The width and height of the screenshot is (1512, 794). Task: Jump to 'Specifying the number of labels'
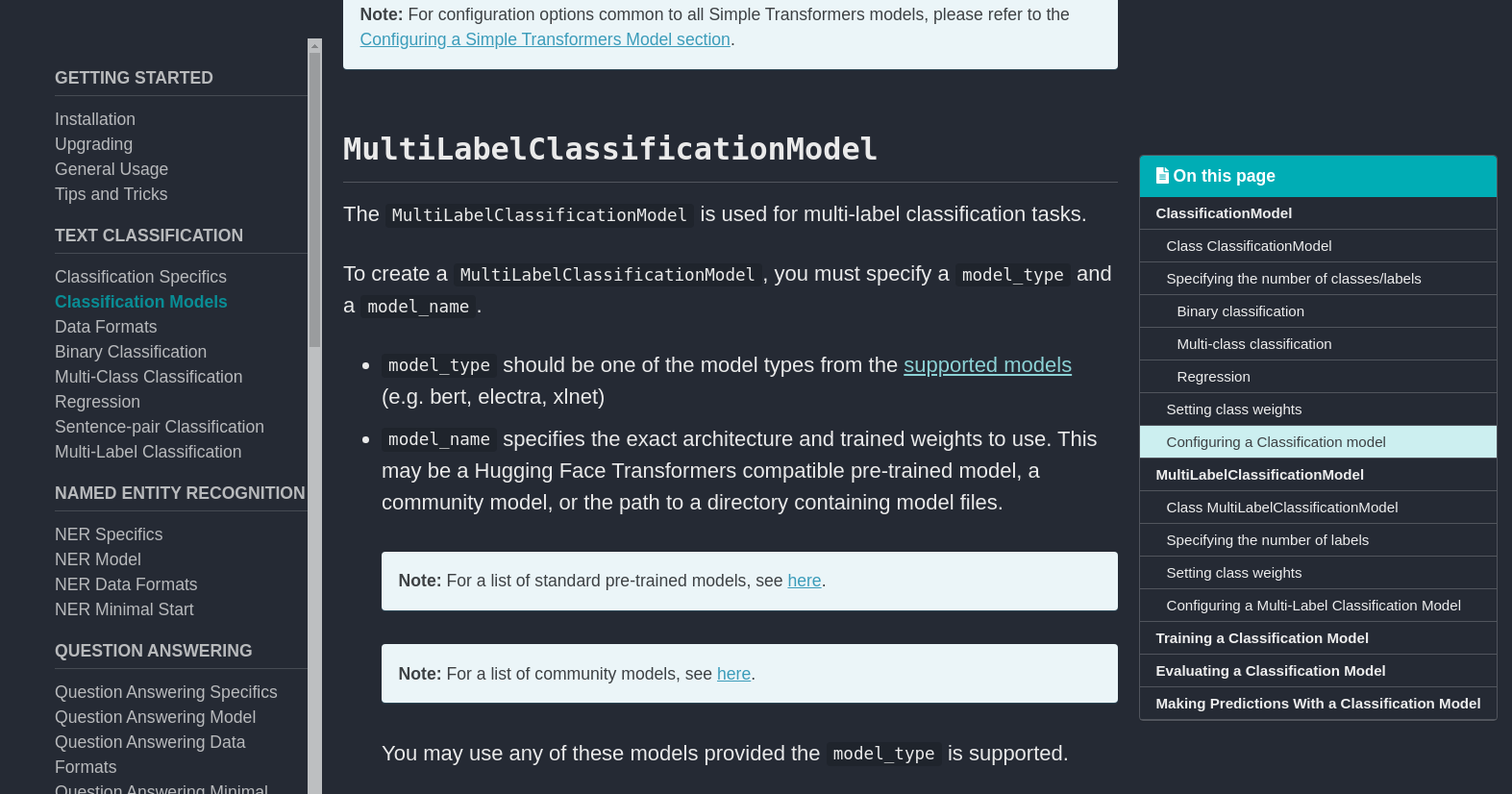(x=1268, y=539)
